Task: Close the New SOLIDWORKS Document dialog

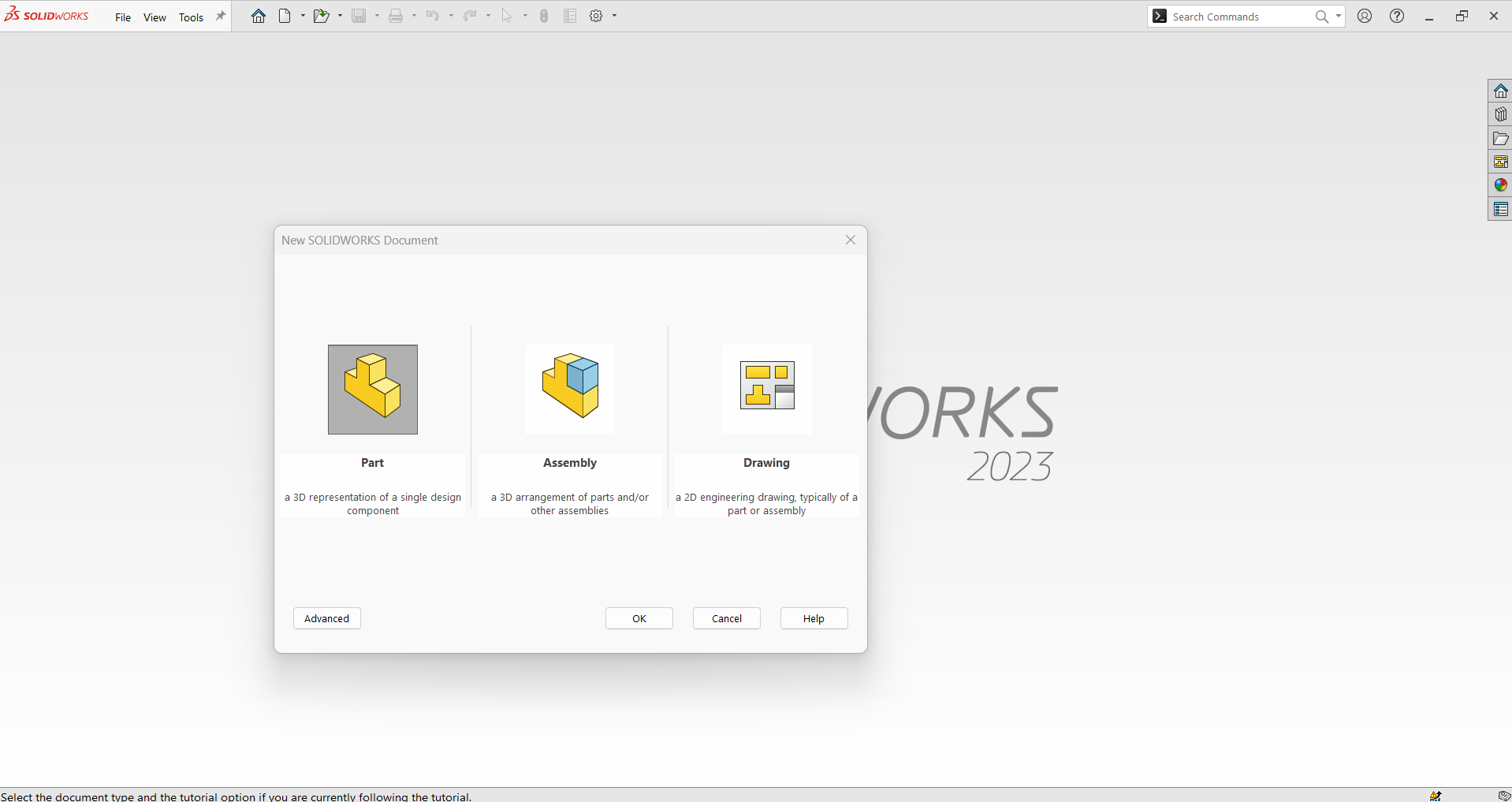Action: [851, 240]
